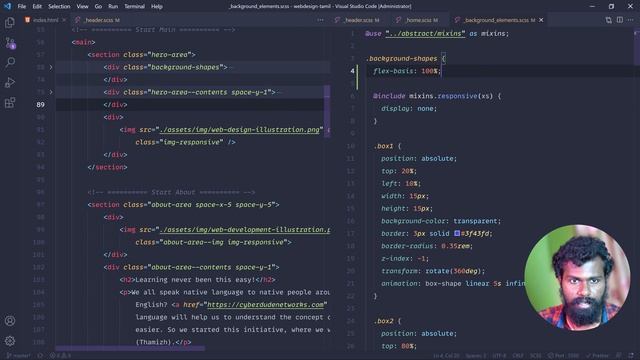640x360 pixels.
Task: Open the Search view in the activity bar
Action: click(10, 62)
